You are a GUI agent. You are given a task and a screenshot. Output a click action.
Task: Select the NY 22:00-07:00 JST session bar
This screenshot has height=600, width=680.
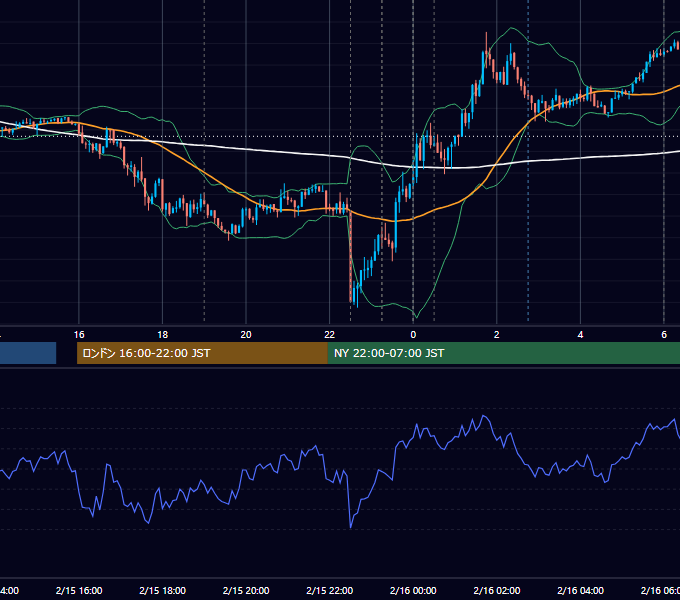click(x=504, y=353)
